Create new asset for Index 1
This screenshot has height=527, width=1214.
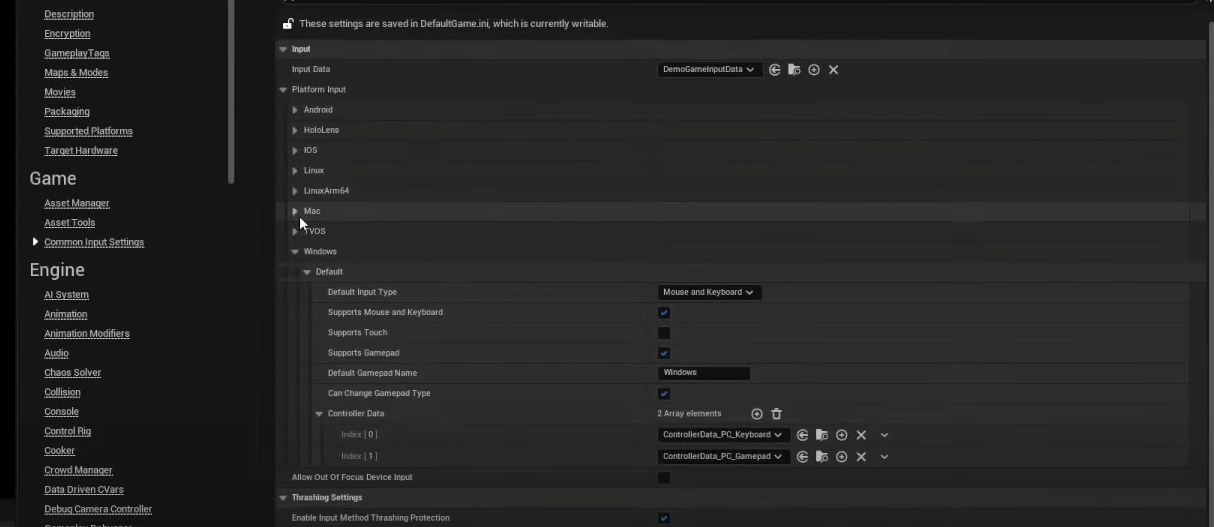(842, 457)
